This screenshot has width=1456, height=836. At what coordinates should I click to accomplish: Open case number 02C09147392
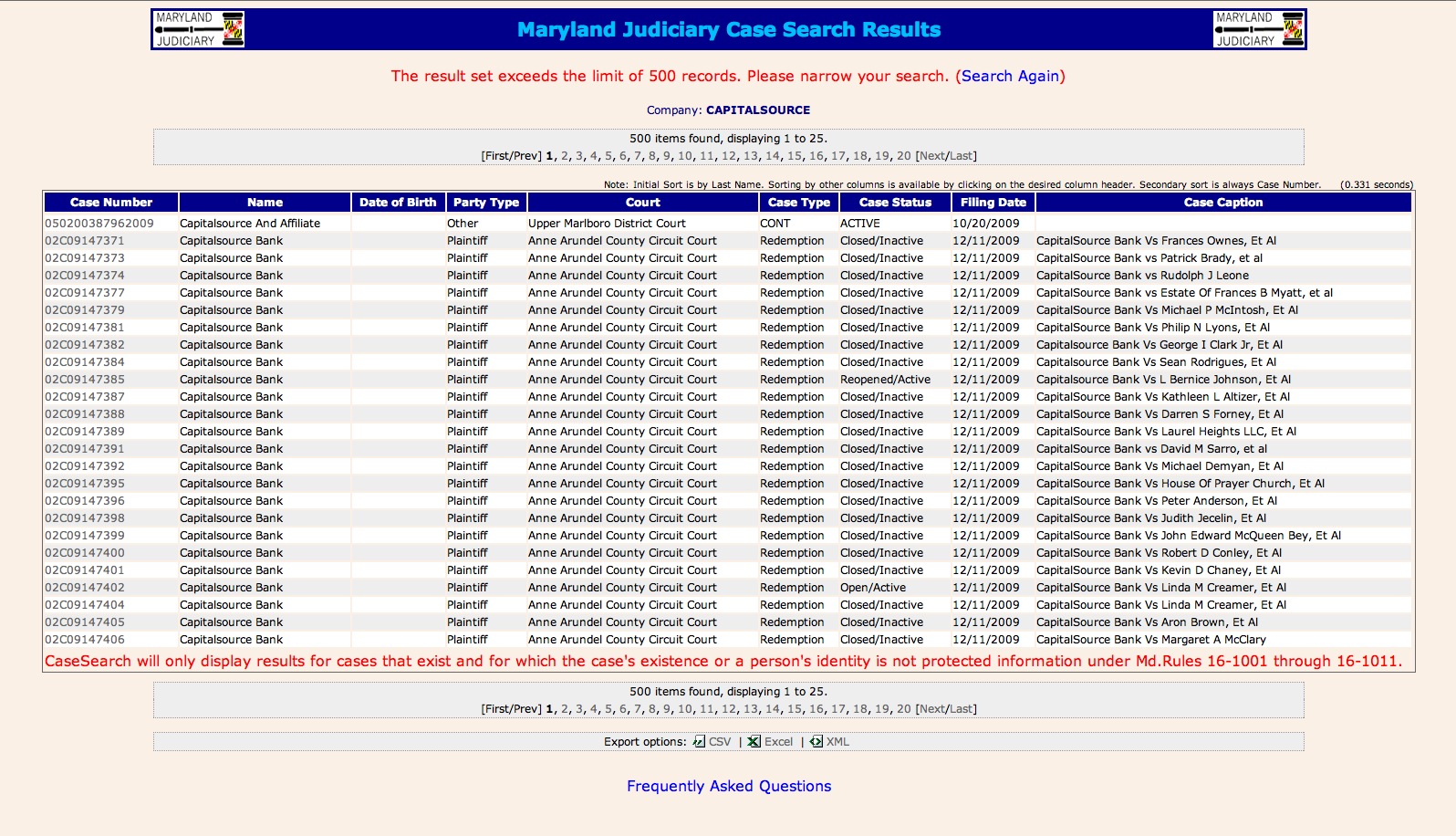85,466
